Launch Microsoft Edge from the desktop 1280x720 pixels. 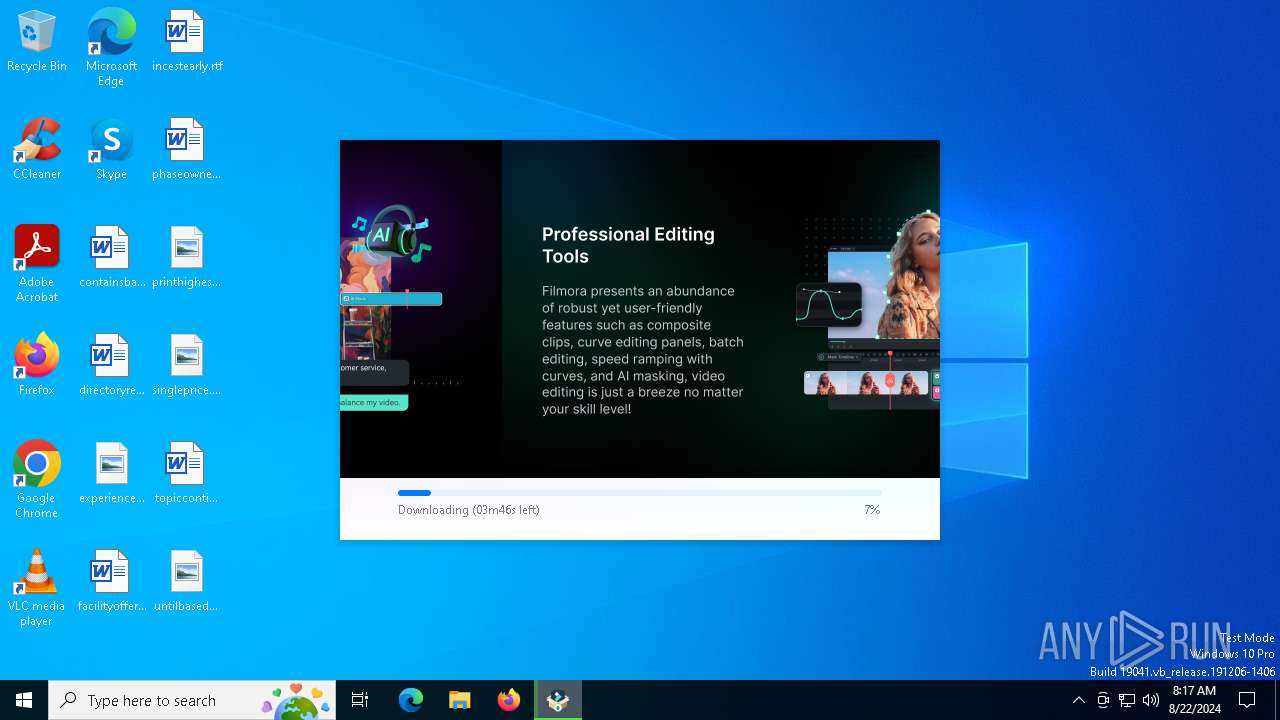coord(111,48)
